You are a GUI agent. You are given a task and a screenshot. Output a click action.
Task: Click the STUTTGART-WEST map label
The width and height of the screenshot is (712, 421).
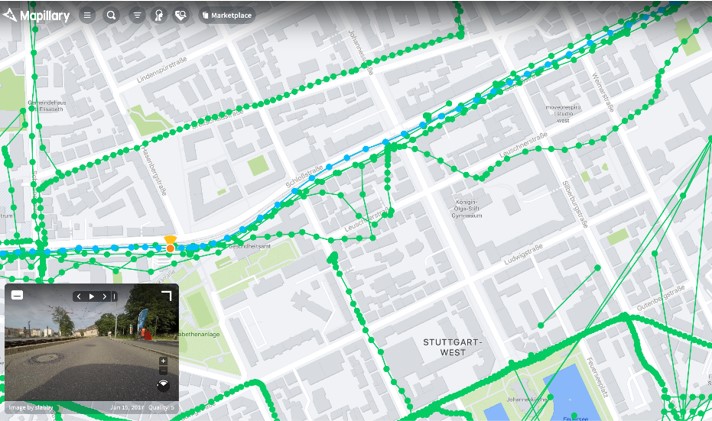tap(452, 347)
